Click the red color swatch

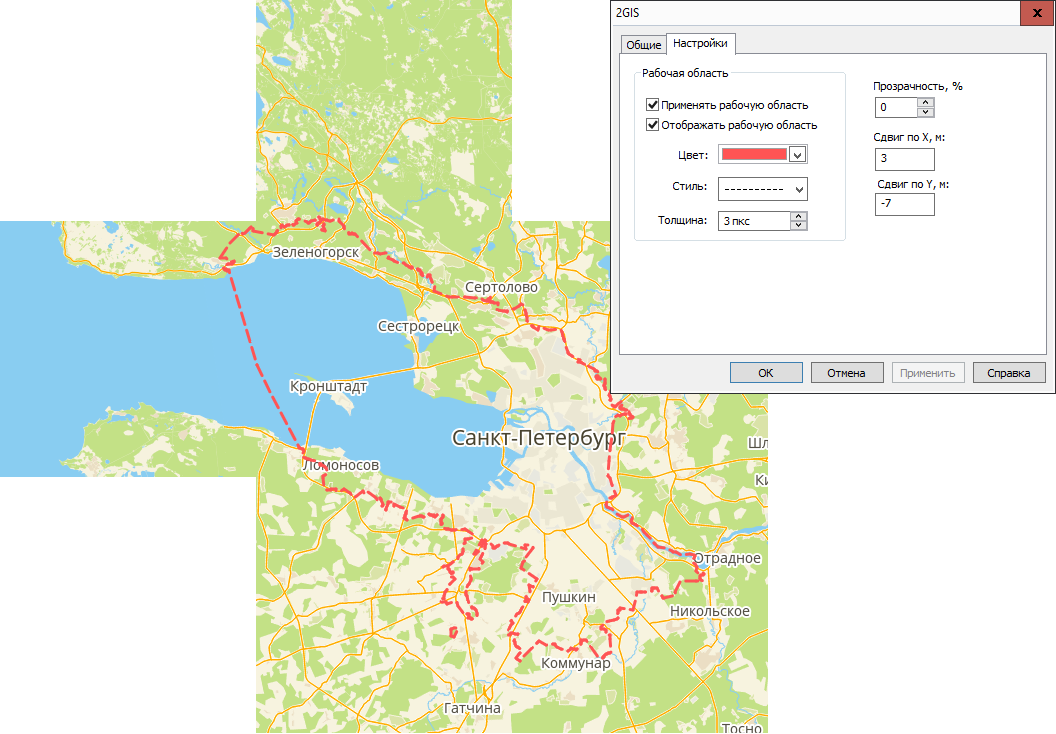754,155
